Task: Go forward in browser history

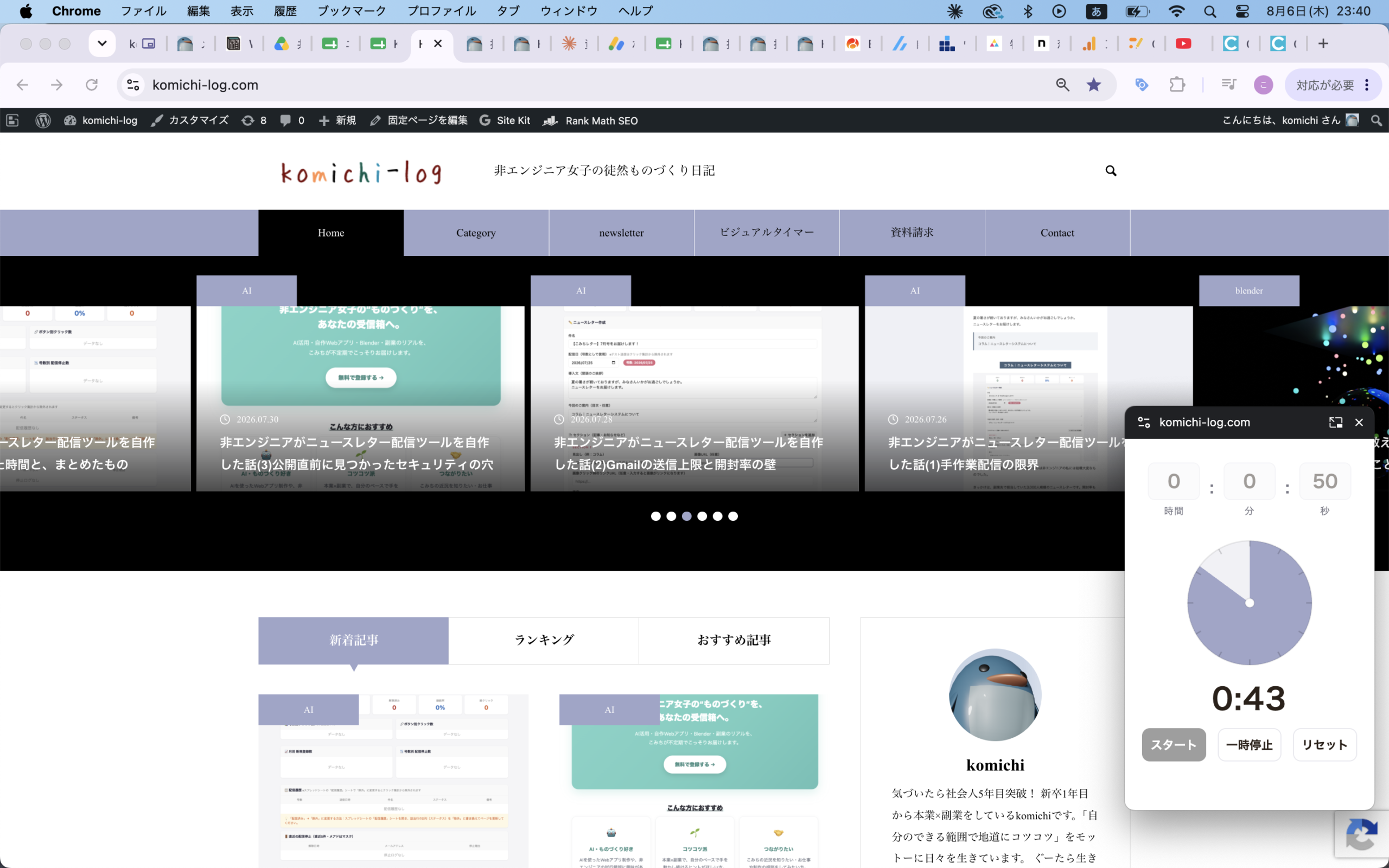Action: (57, 85)
